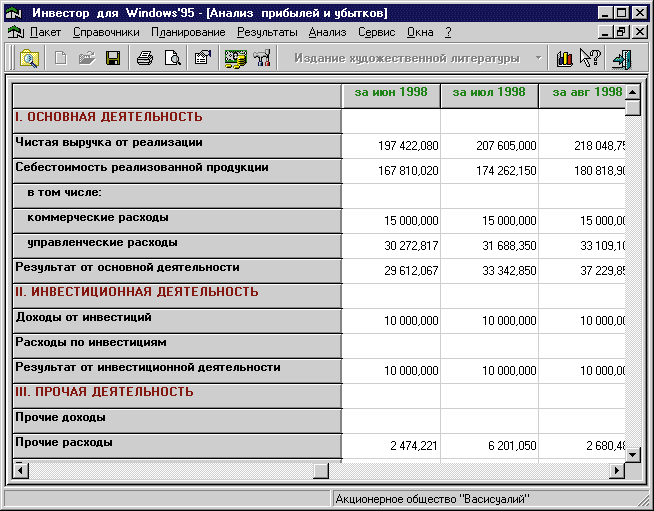Click the printer icon
The width and height of the screenshot is (654, 511).
tap(145, 58)
